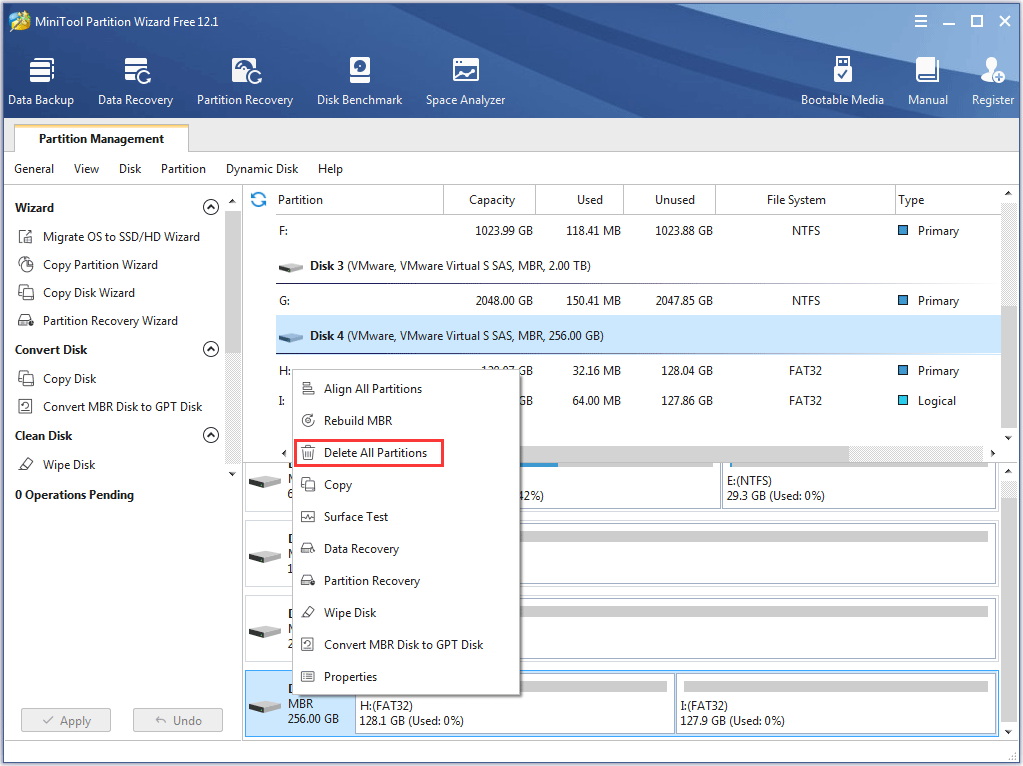Launch Copy Partition Wizard
1023x766 pixels.
(100, 265)
